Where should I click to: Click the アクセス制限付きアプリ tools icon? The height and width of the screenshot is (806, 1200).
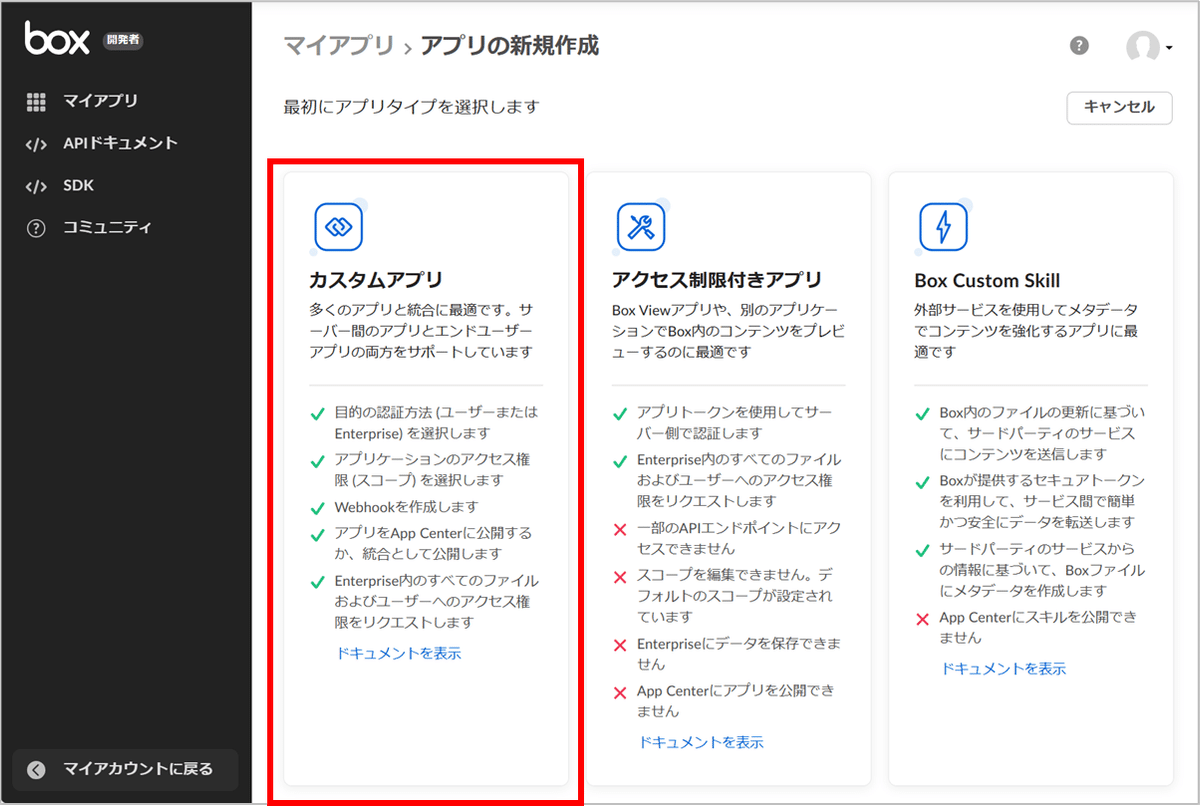(641, 227)
